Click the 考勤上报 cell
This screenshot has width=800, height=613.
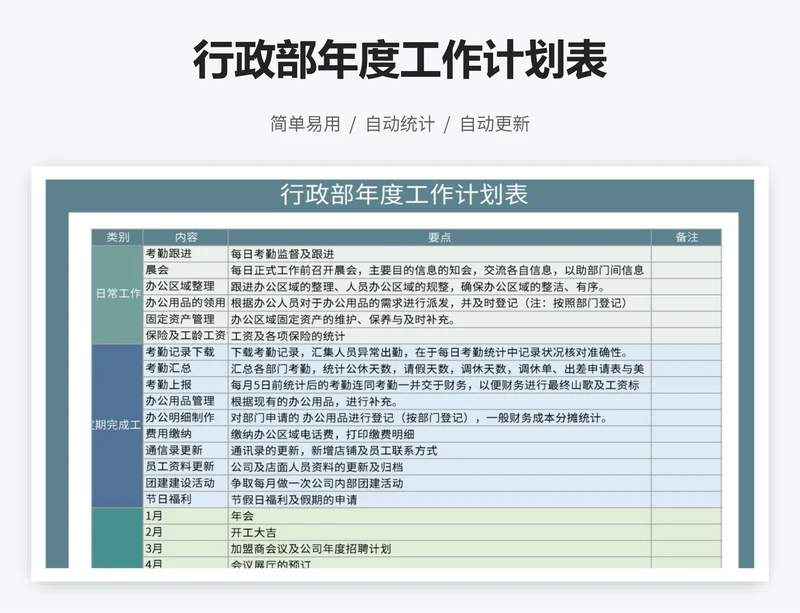pyautogui.click(x=186, y=385)
